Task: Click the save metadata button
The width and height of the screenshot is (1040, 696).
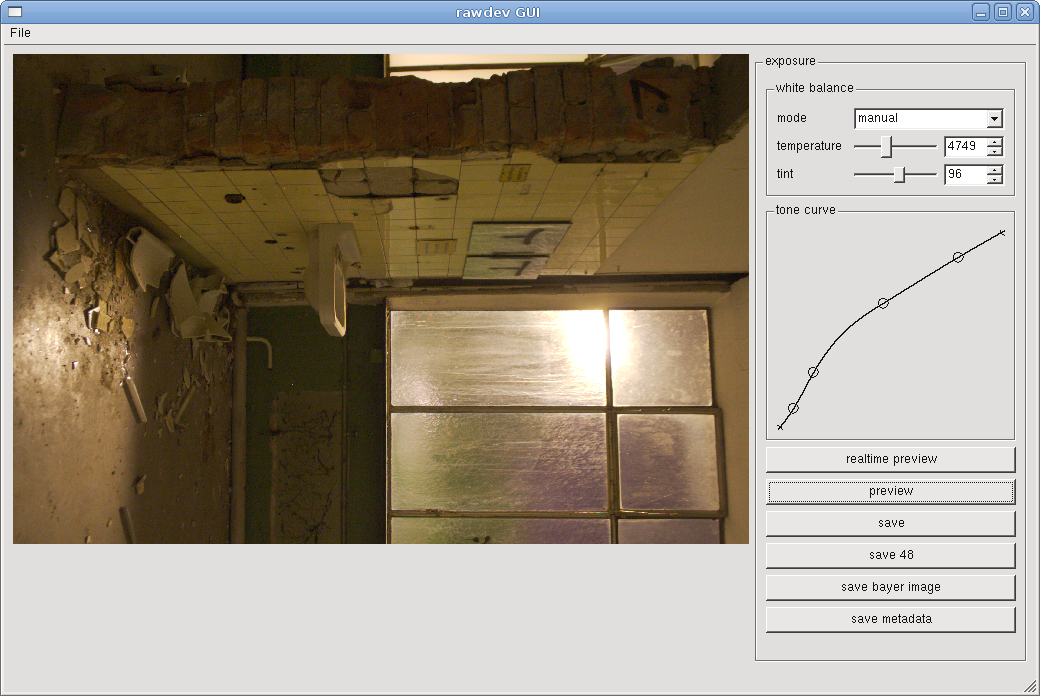Action: (x=890, y=619)
